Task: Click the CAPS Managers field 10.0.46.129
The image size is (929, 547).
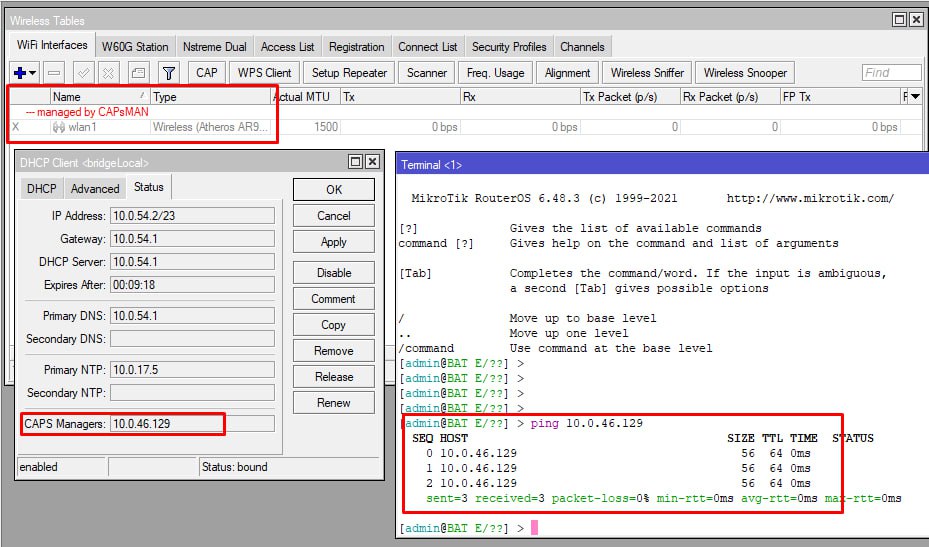Action: 193,424
